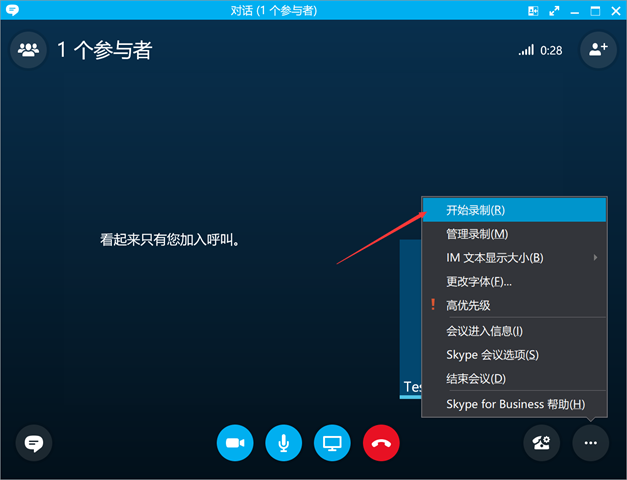Toggle the video camera on

[235, 442]
